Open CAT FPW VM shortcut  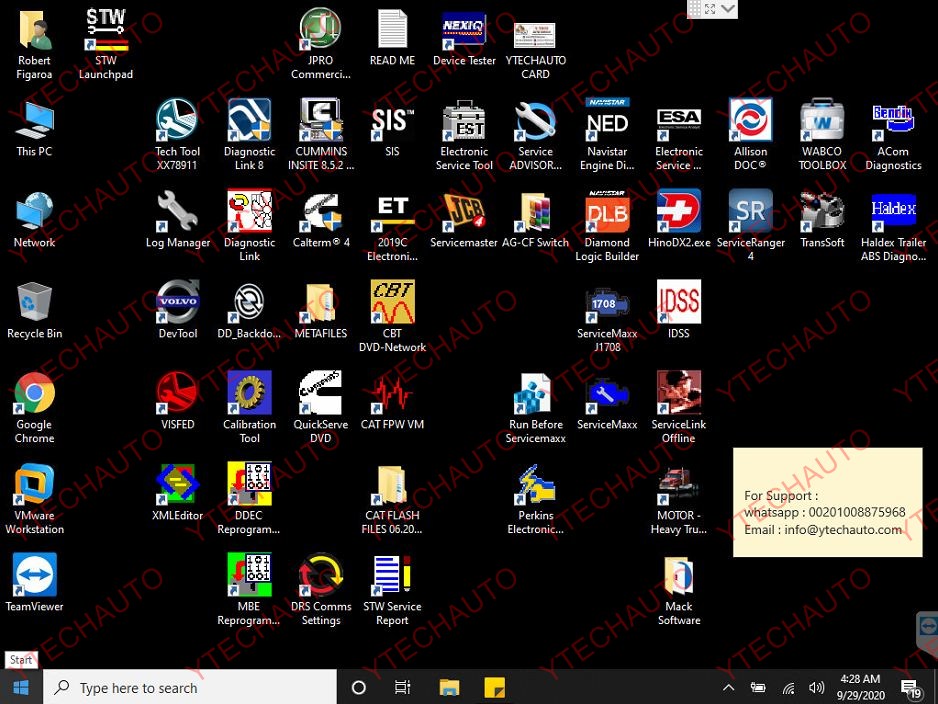(x=392, y=401)
